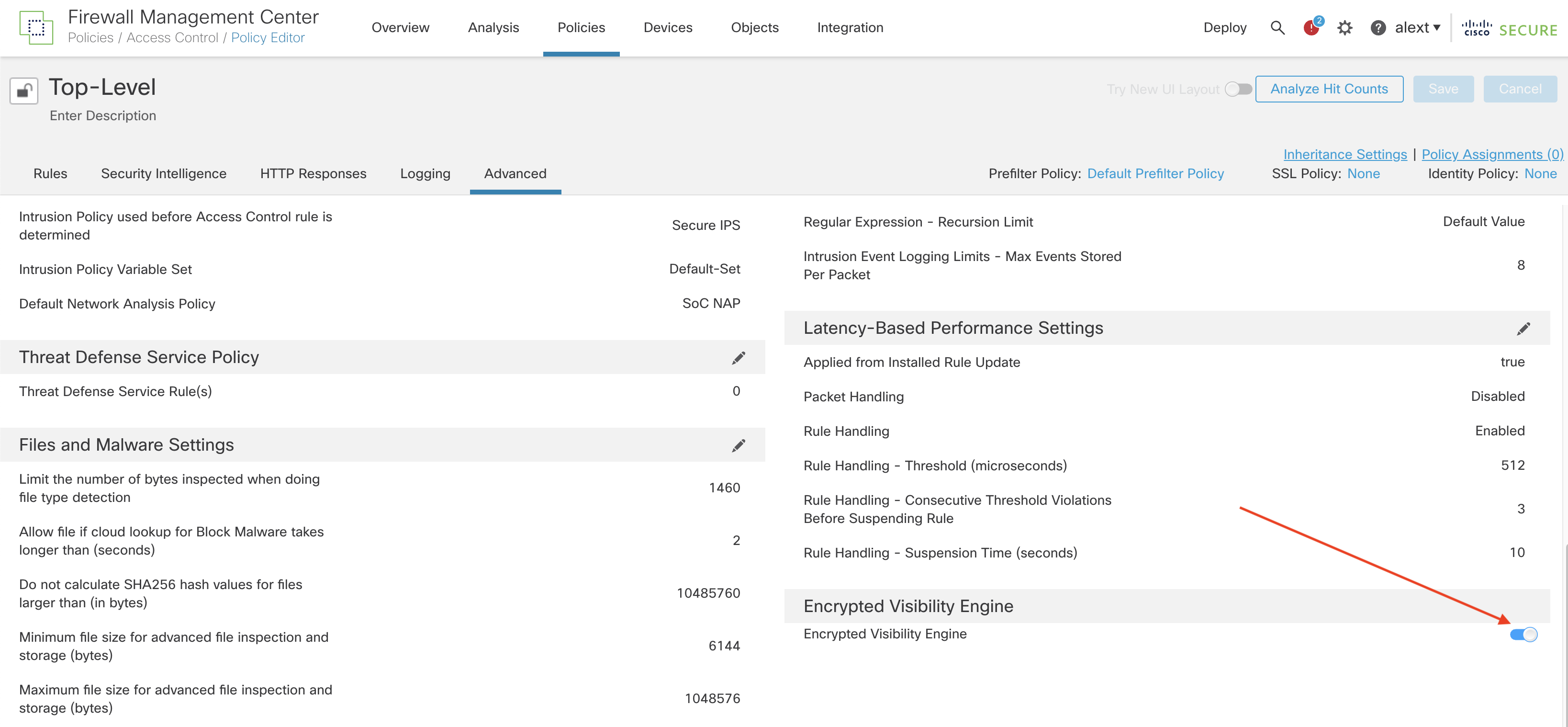Switch to the Logging tab
Image resolution: width=1568 pixels, height=727 pixels.
click(425, 173)
